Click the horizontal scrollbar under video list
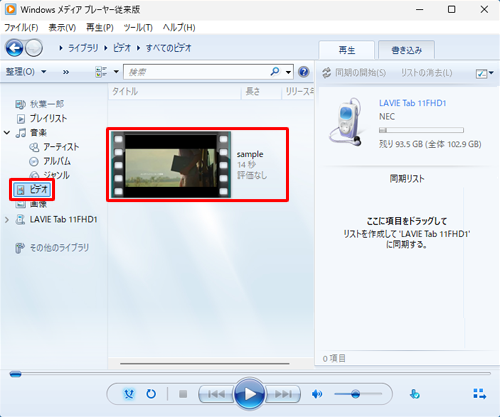This screenshot has width=500, height=417. pos(205,363)
